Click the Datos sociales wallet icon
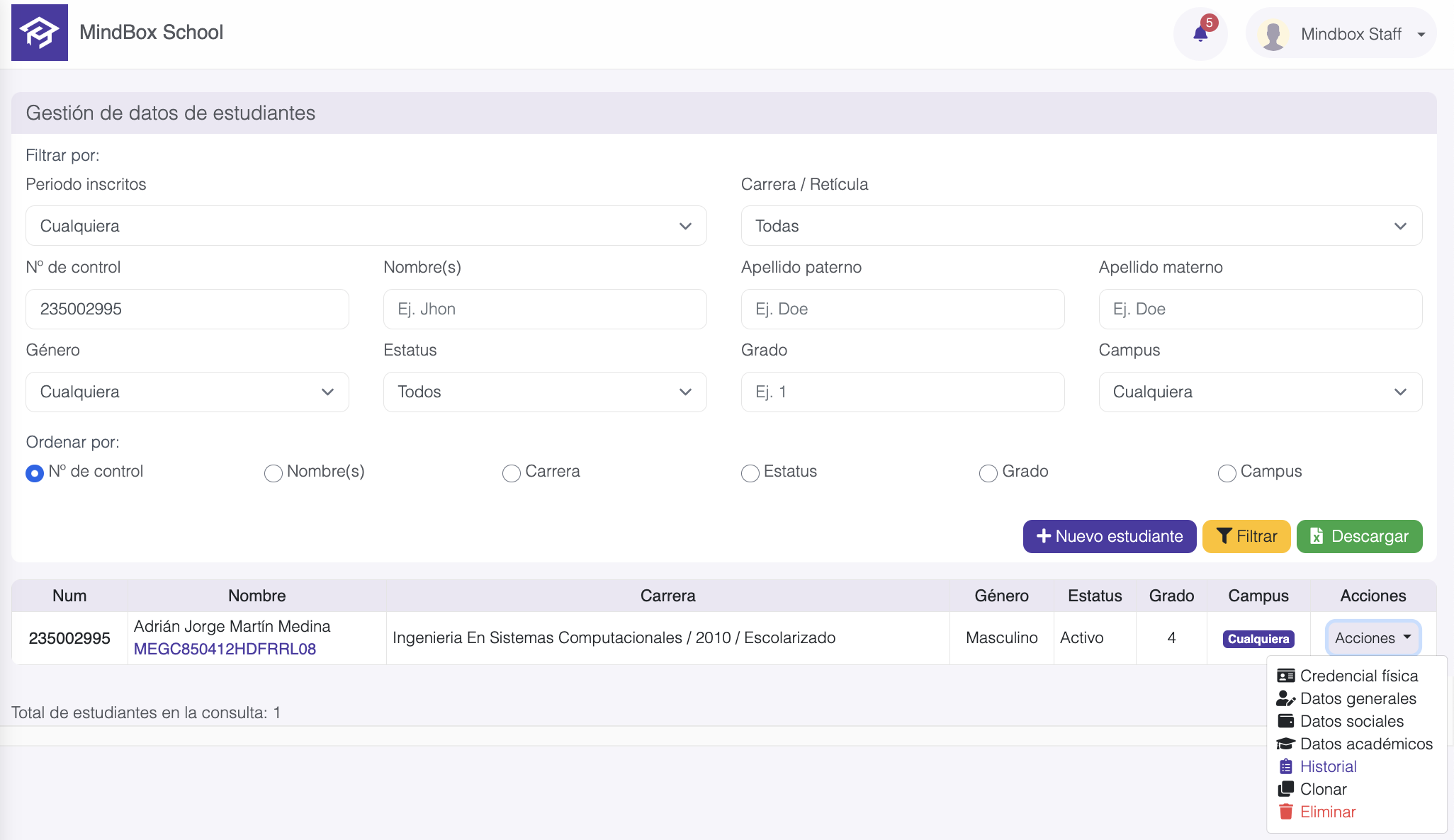Viewport: 1454px width, 840px height. click(x=1285, y=721)
